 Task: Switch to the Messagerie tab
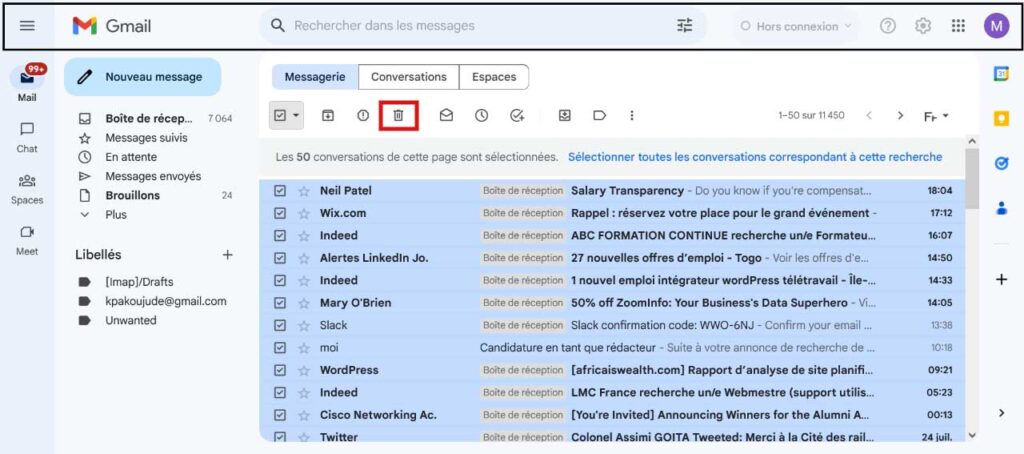[315, 77]
